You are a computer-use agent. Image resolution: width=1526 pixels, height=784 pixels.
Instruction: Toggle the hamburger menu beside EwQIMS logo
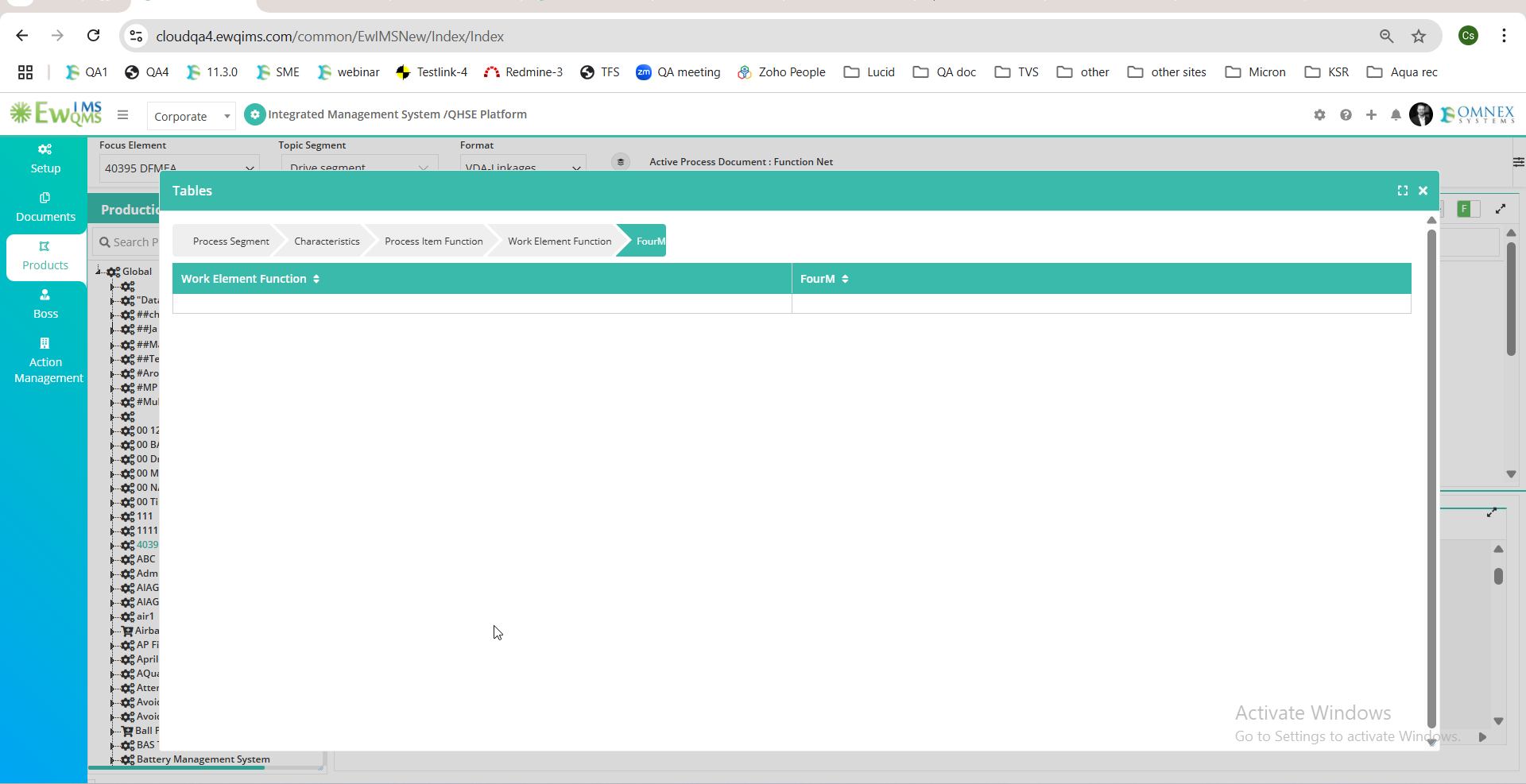point(122,114)
